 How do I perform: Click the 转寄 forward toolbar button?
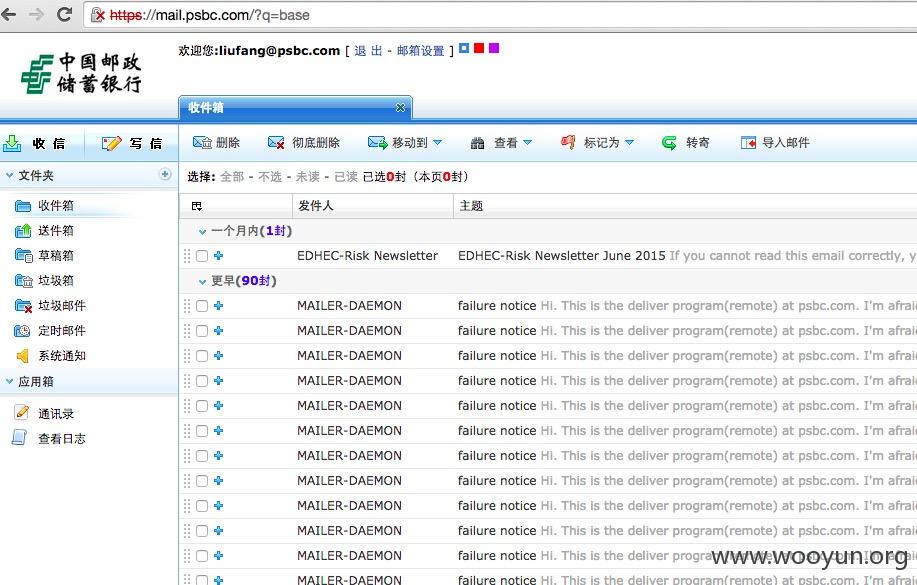pyautogui.click(x=685, y=143)
